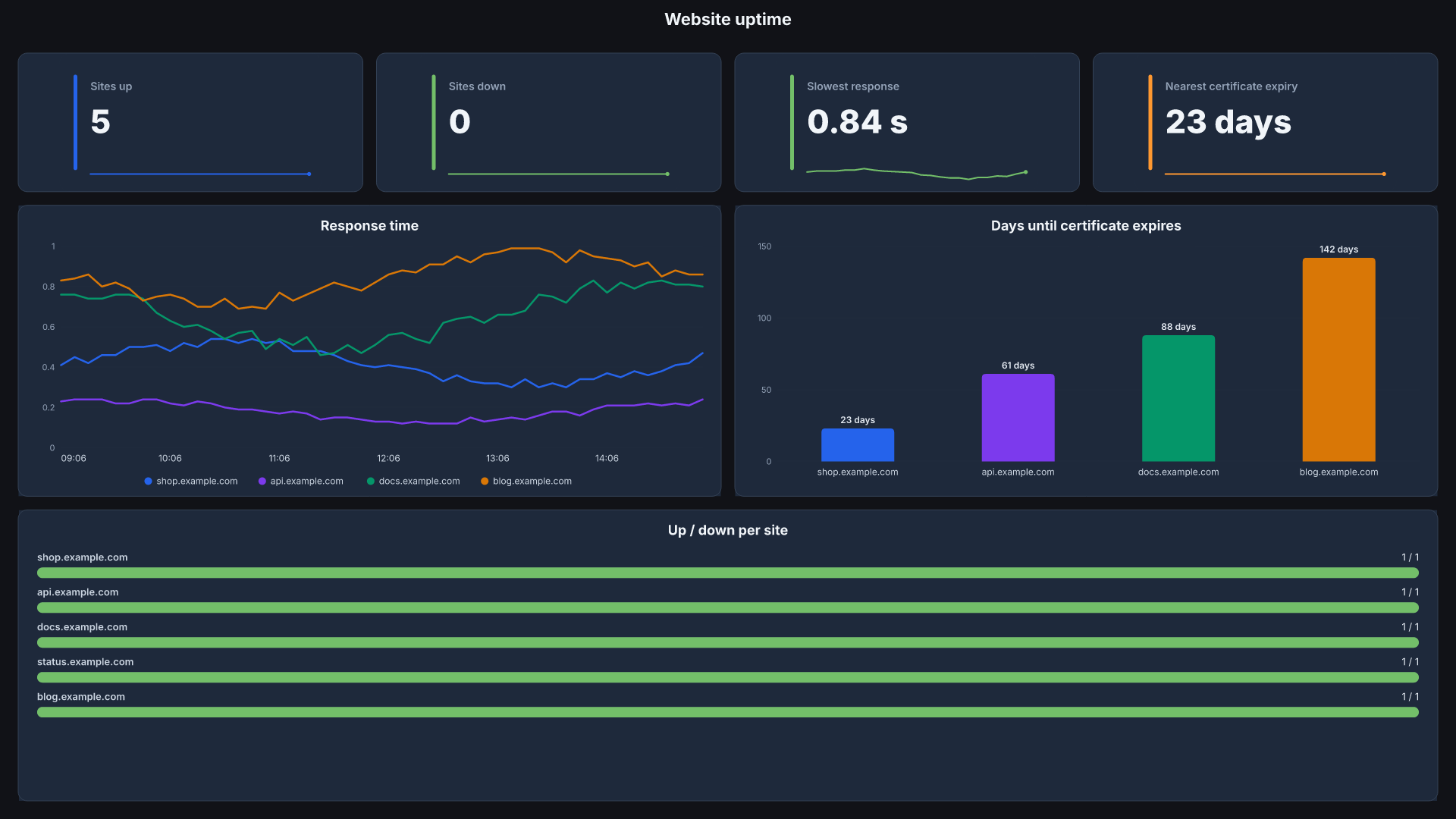Viewport: 1456px width, 819px height.
Task: Click the status.example.com uptime bar
Action: coord(727,677)
